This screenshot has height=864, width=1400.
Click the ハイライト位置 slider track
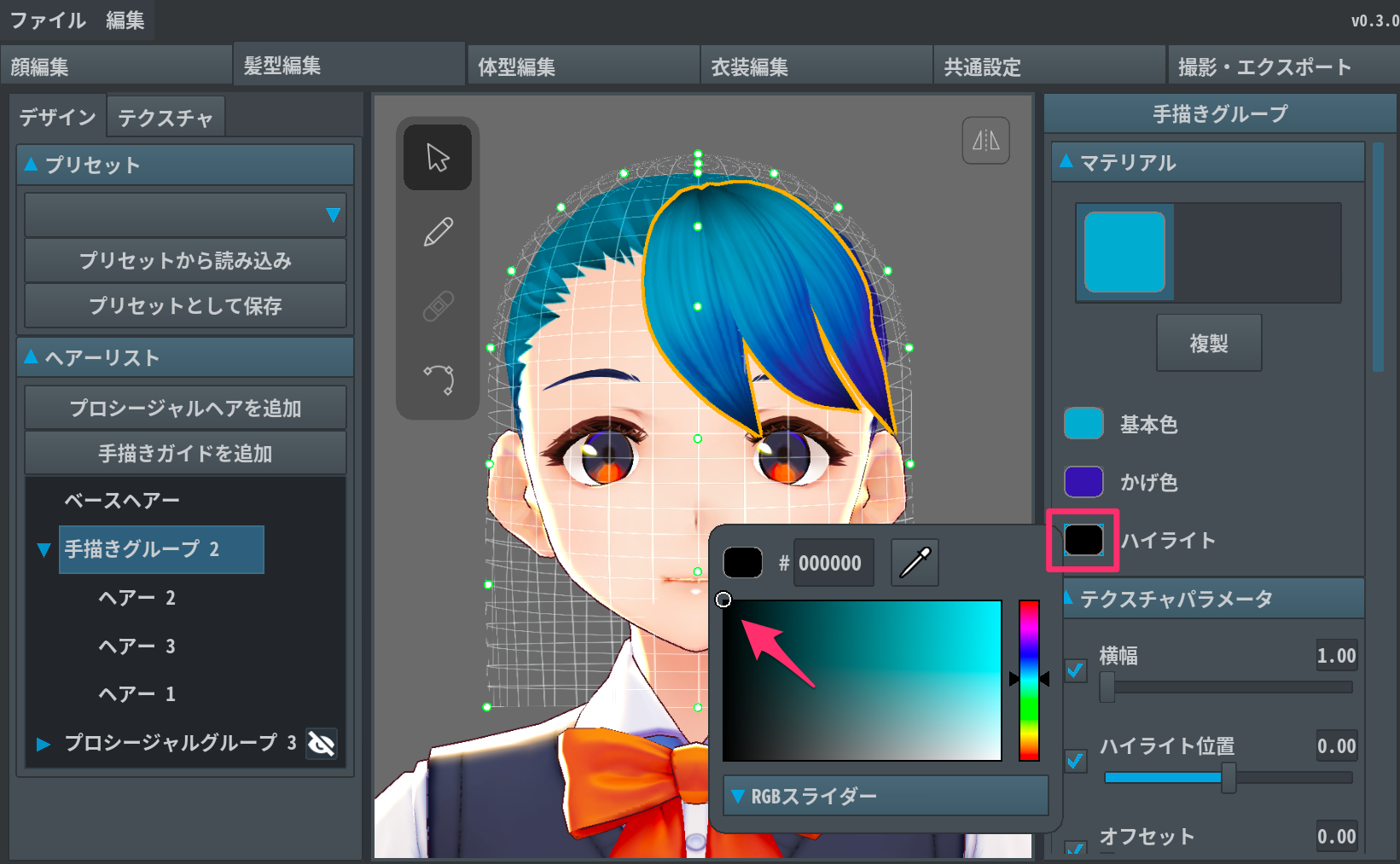[x=1228, y=777]
